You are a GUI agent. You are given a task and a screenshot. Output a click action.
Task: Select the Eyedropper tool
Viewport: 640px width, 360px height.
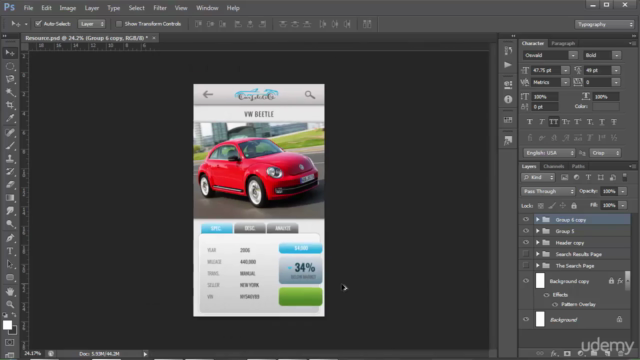pyautogui.click(x=10, y=118)
